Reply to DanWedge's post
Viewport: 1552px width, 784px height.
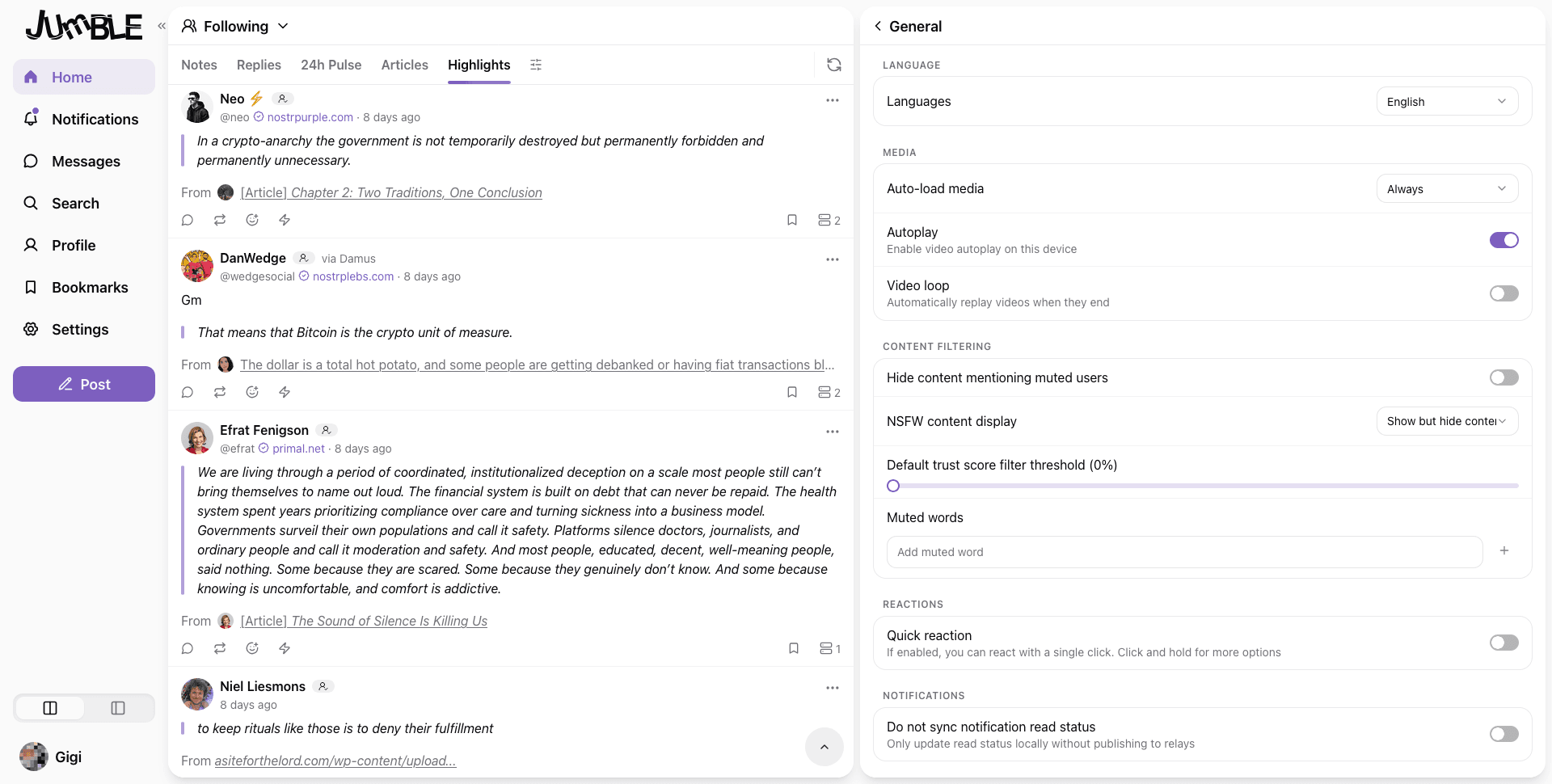tap(188, 392)
